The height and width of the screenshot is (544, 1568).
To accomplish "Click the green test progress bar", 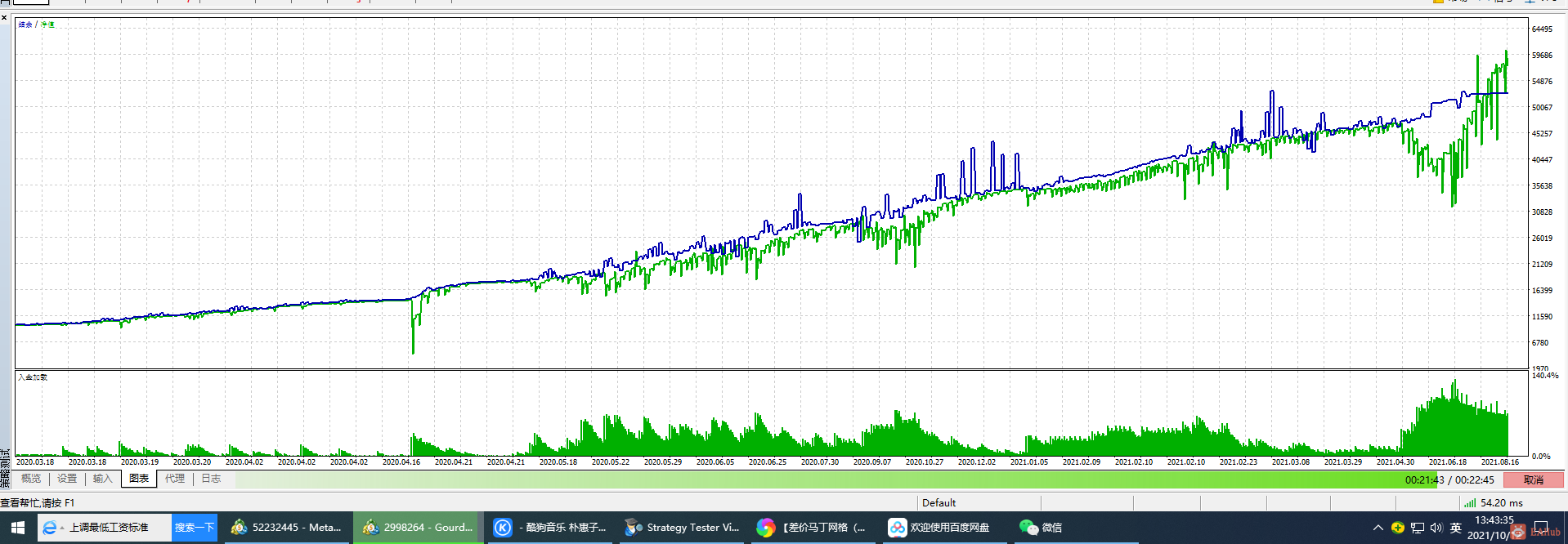I will (818, 480).
